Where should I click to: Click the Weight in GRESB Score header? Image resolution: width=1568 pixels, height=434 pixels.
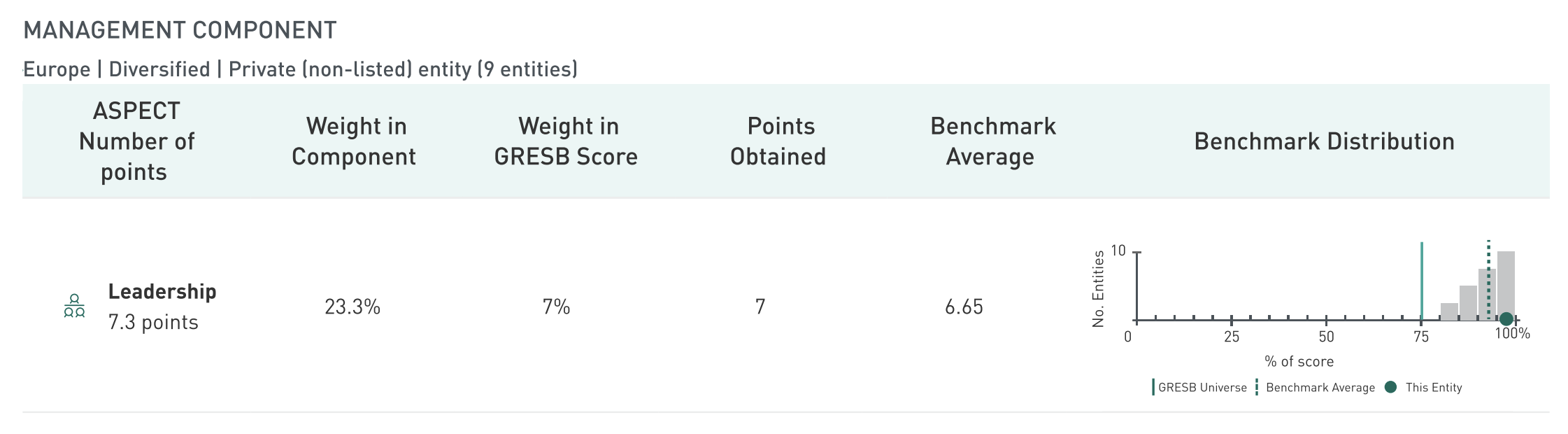(x=566, y=141)
